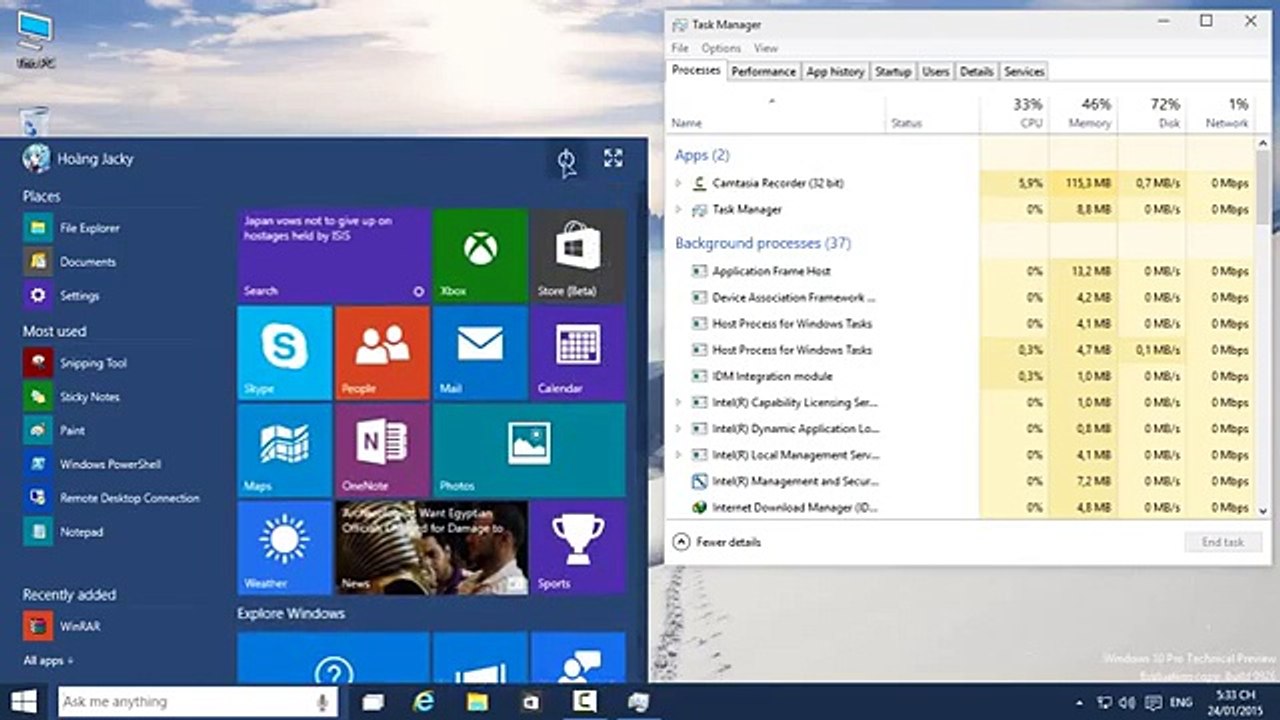The image size is (1280, 720).
Task: Open the Xbox tile
Action: [480, 255]
